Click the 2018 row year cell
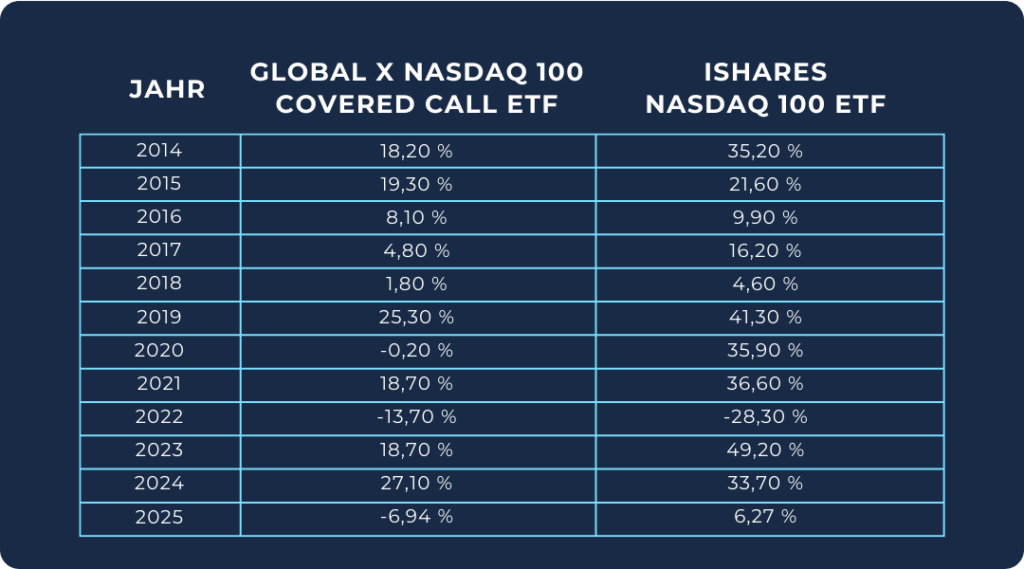Viewport: 1024px width, 569px height. click(x=159, y=284)
